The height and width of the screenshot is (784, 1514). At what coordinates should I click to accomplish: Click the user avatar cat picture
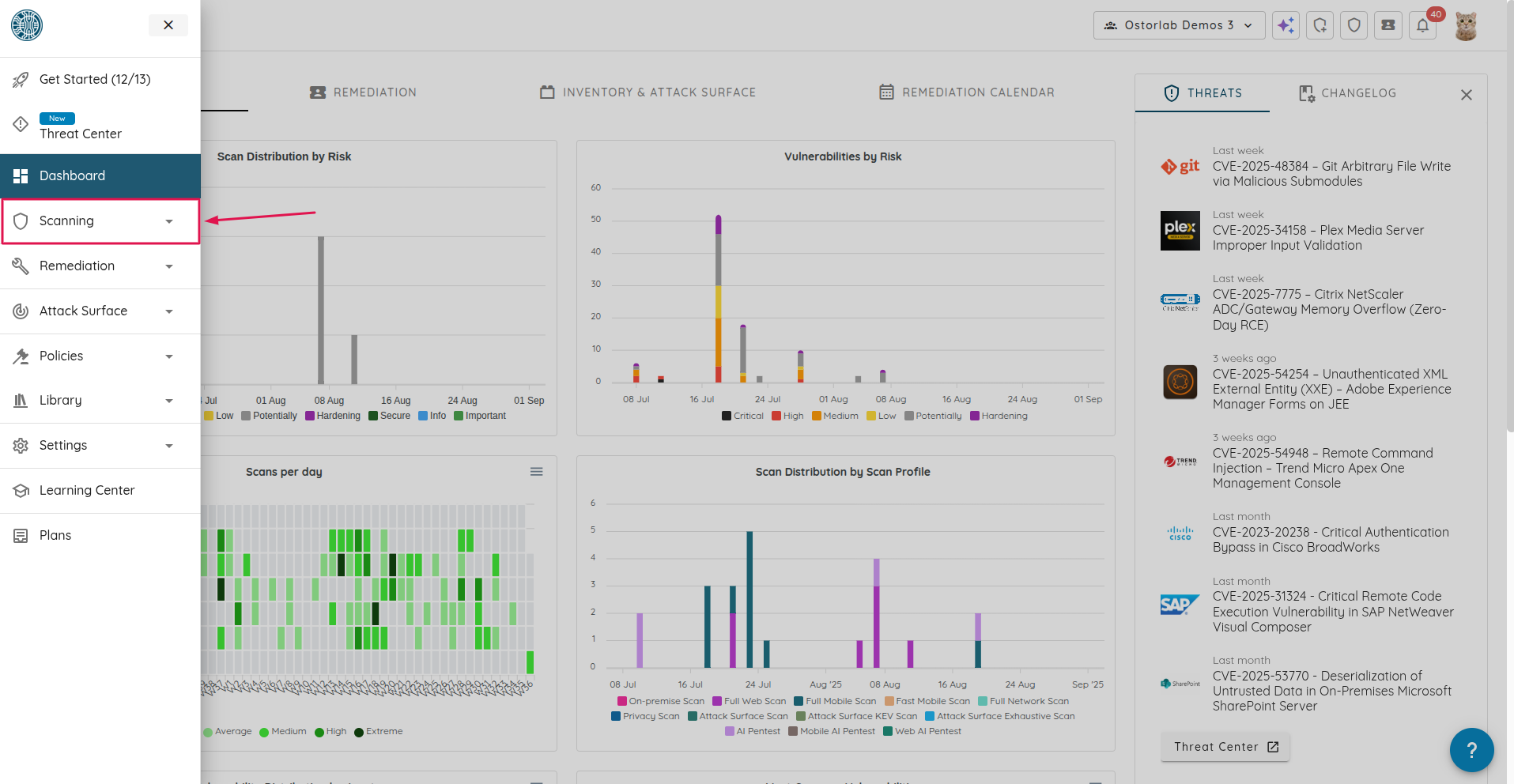(x=1466, y=26)
